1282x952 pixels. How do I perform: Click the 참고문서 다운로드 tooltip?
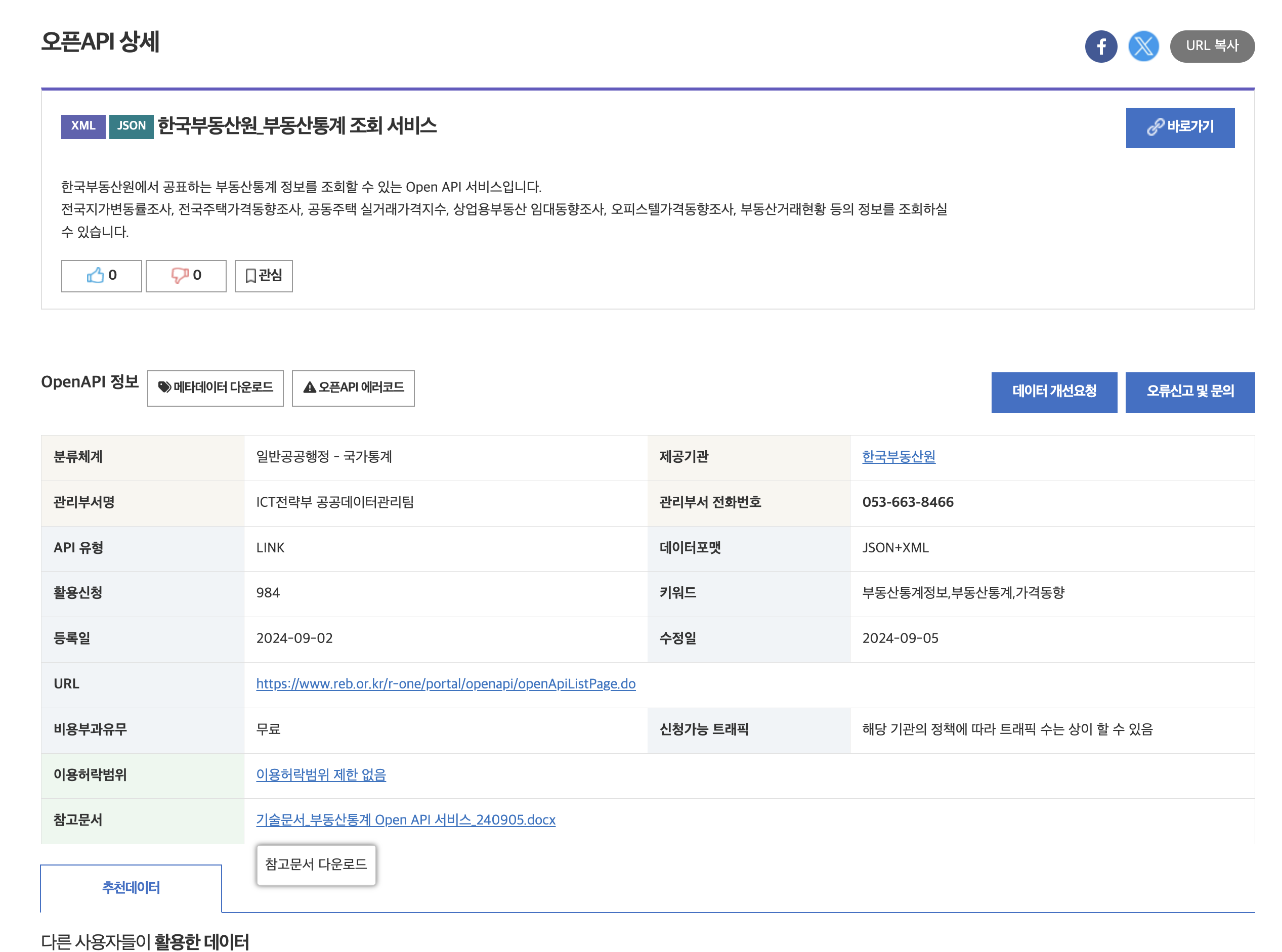[x=316, y=864]
